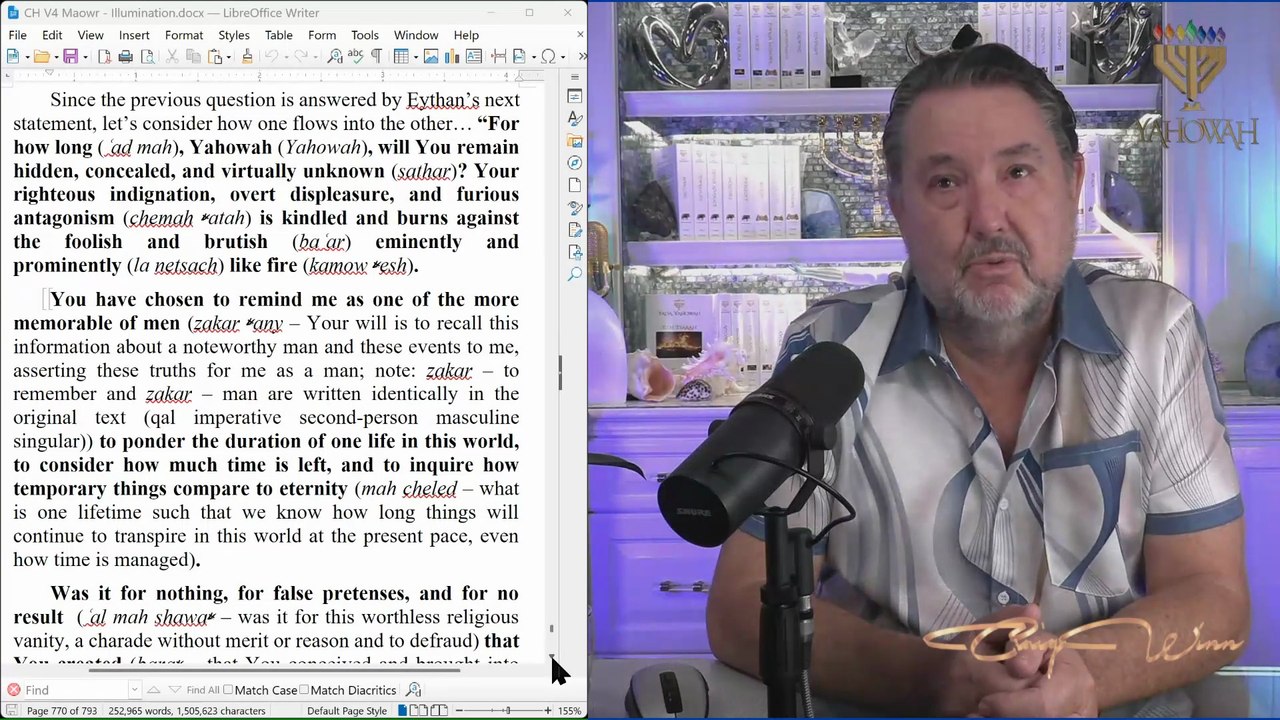This screenshot has width=1280, height=720.
Task: Expand the Find history dropdown
Action: (134, 690)
